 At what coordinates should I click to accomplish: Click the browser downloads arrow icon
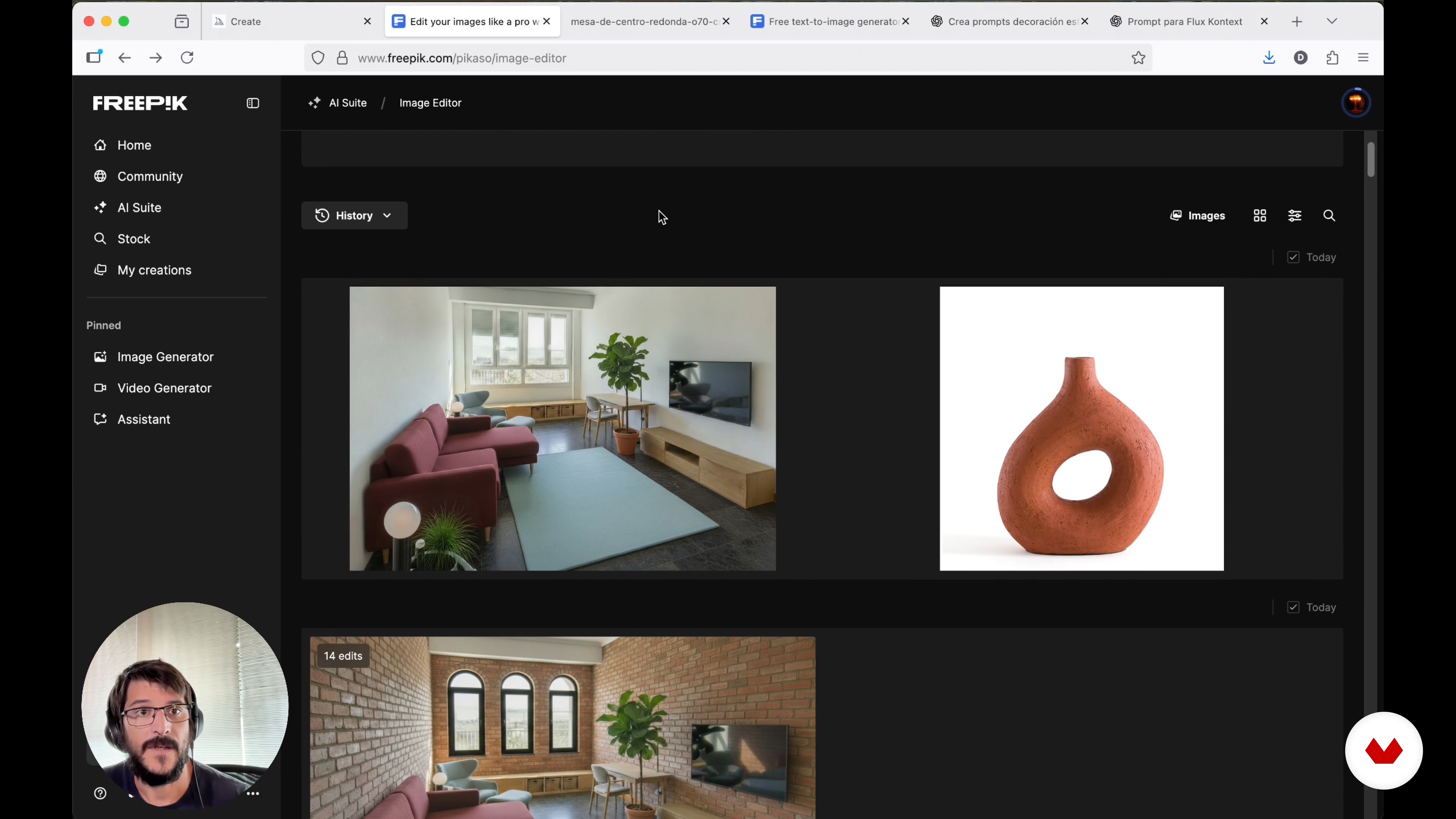coord(1269,58)
